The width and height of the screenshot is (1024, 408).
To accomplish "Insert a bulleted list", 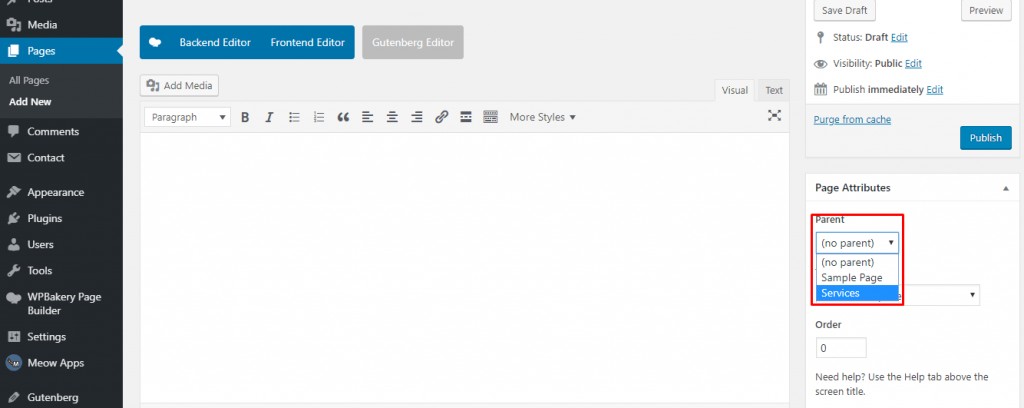I will point(295,118).
